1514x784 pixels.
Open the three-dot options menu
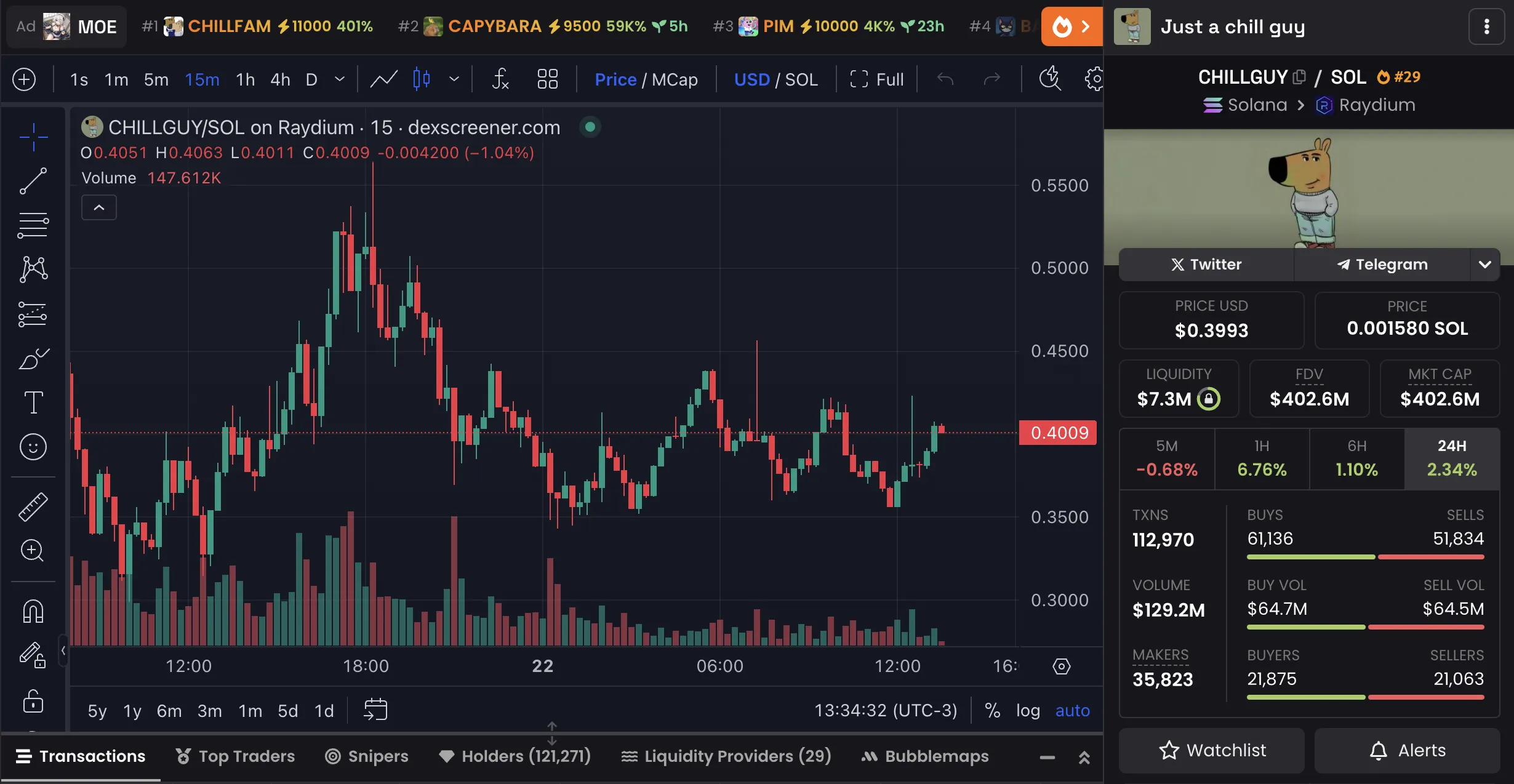click(x=1486, y=26)
